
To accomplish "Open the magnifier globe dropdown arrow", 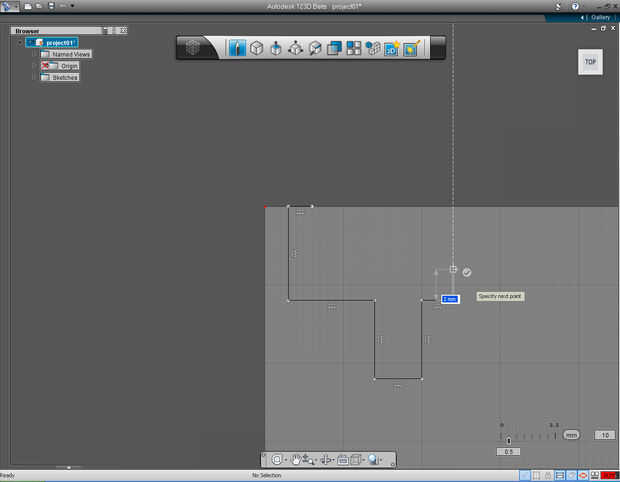I will point(381,460).
